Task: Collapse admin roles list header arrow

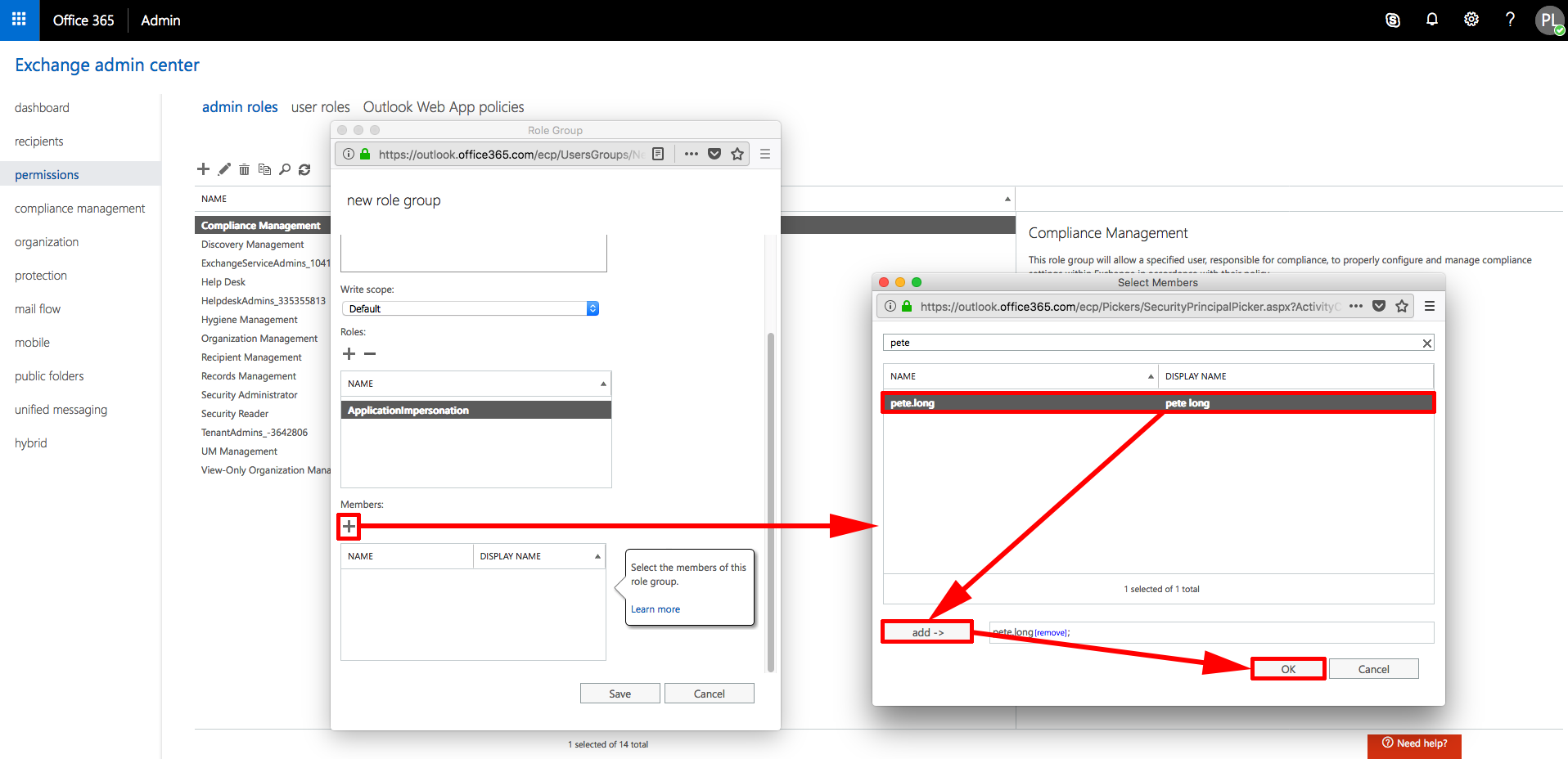Action: [1007, 199]
